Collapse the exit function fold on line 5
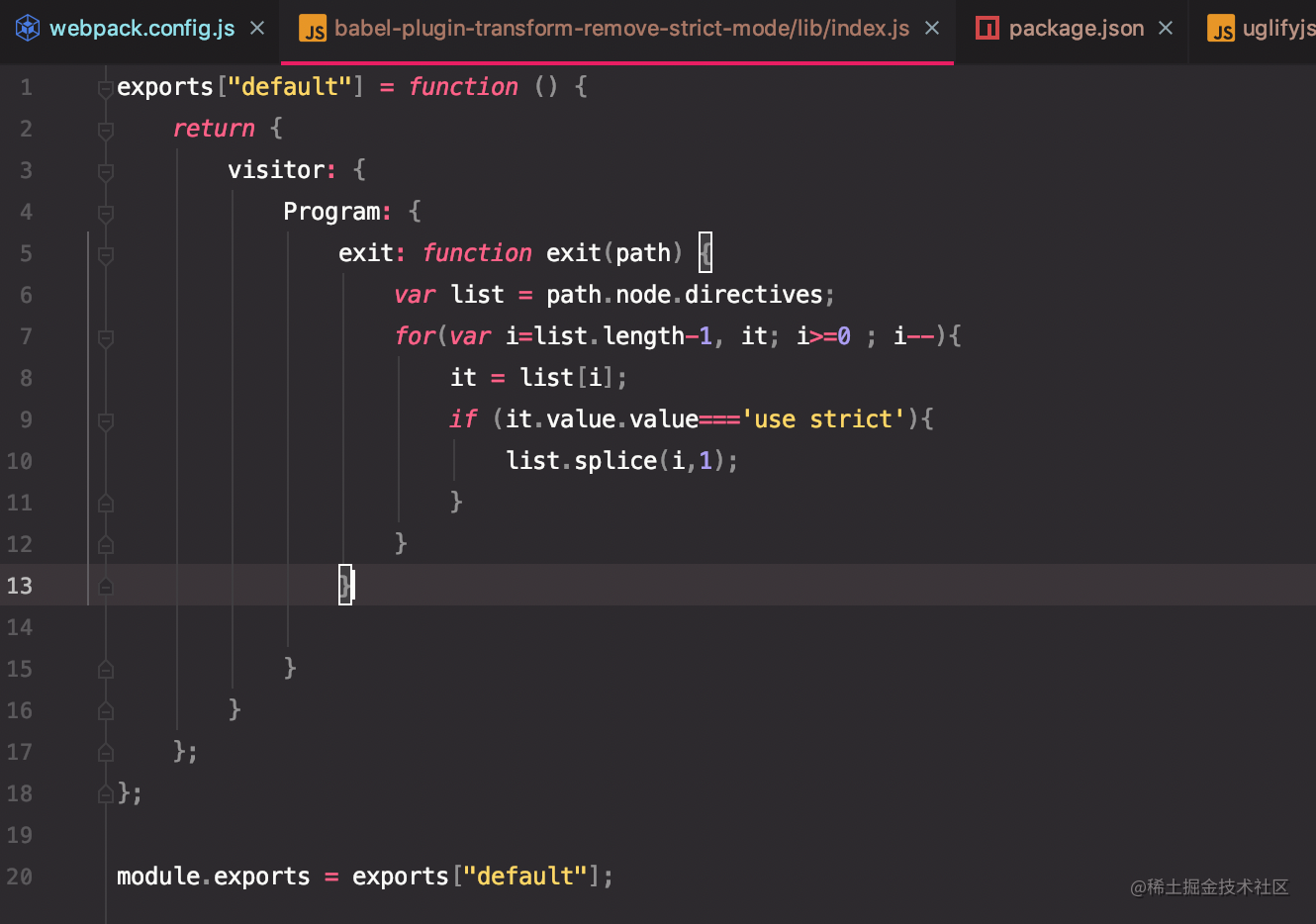 [x=105, y=253]
